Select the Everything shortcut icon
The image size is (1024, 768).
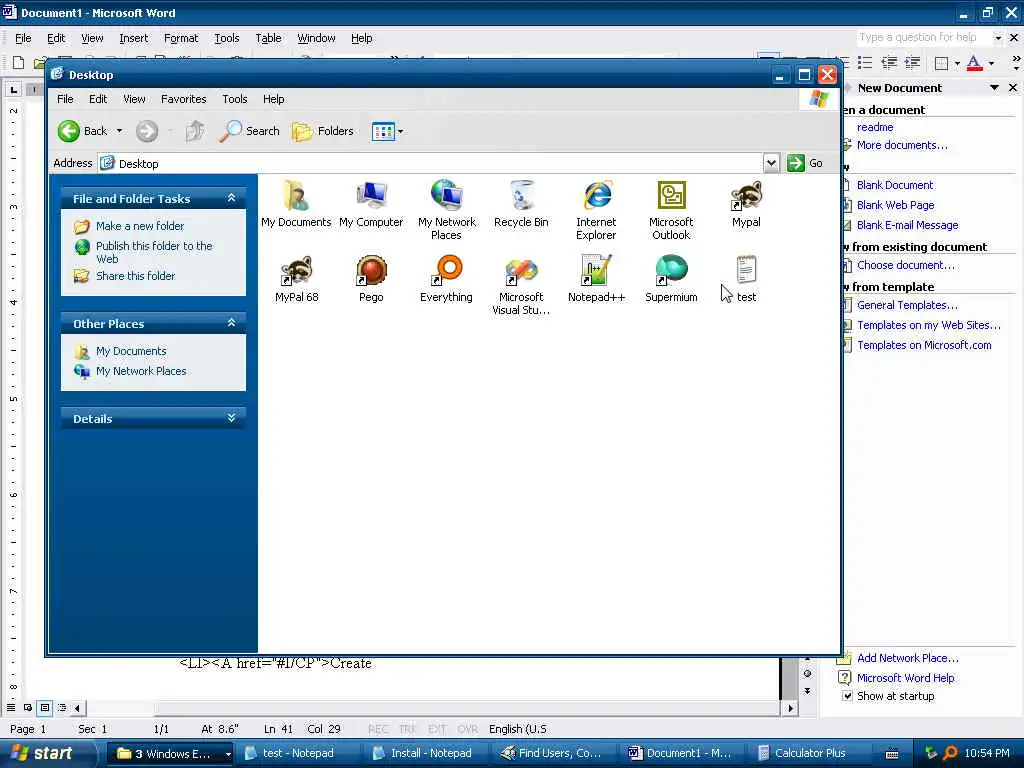(447, 280)
